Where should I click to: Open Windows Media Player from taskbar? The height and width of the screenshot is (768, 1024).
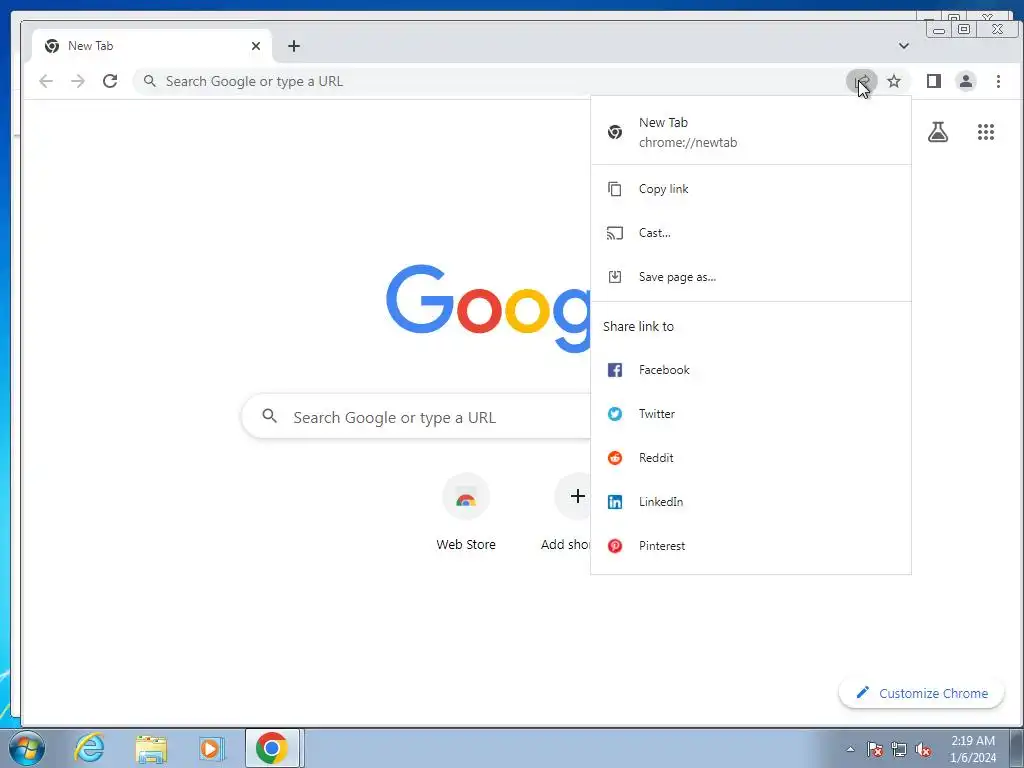coord(210,748)
